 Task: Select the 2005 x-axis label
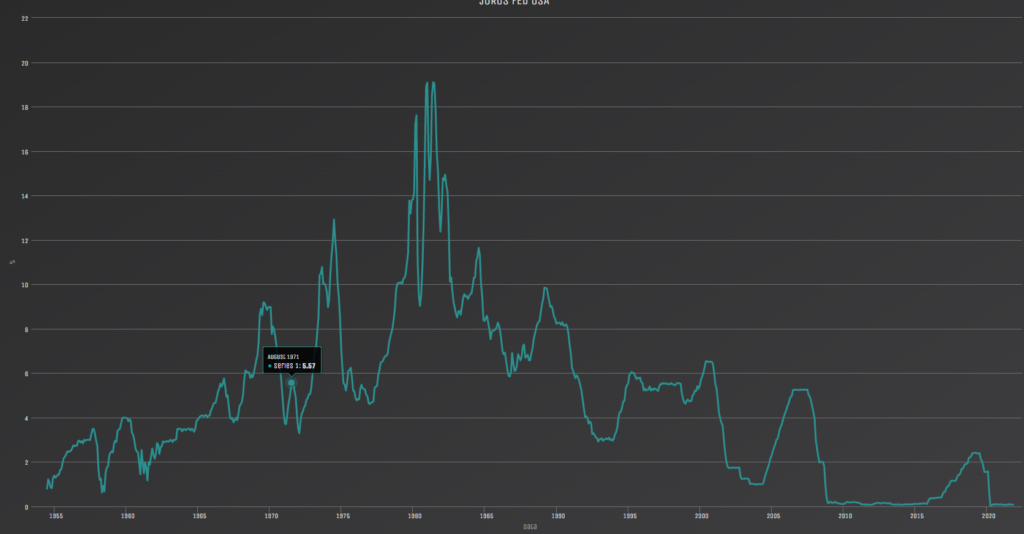click(x=773, y=516)
